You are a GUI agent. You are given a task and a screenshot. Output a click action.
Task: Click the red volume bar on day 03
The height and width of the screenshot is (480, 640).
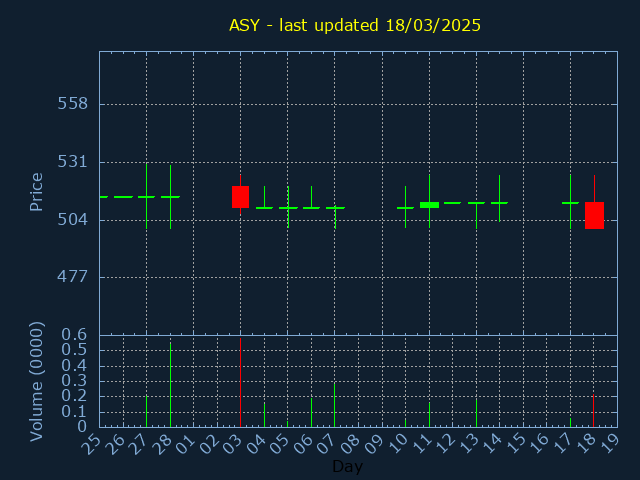coord(240,382)
